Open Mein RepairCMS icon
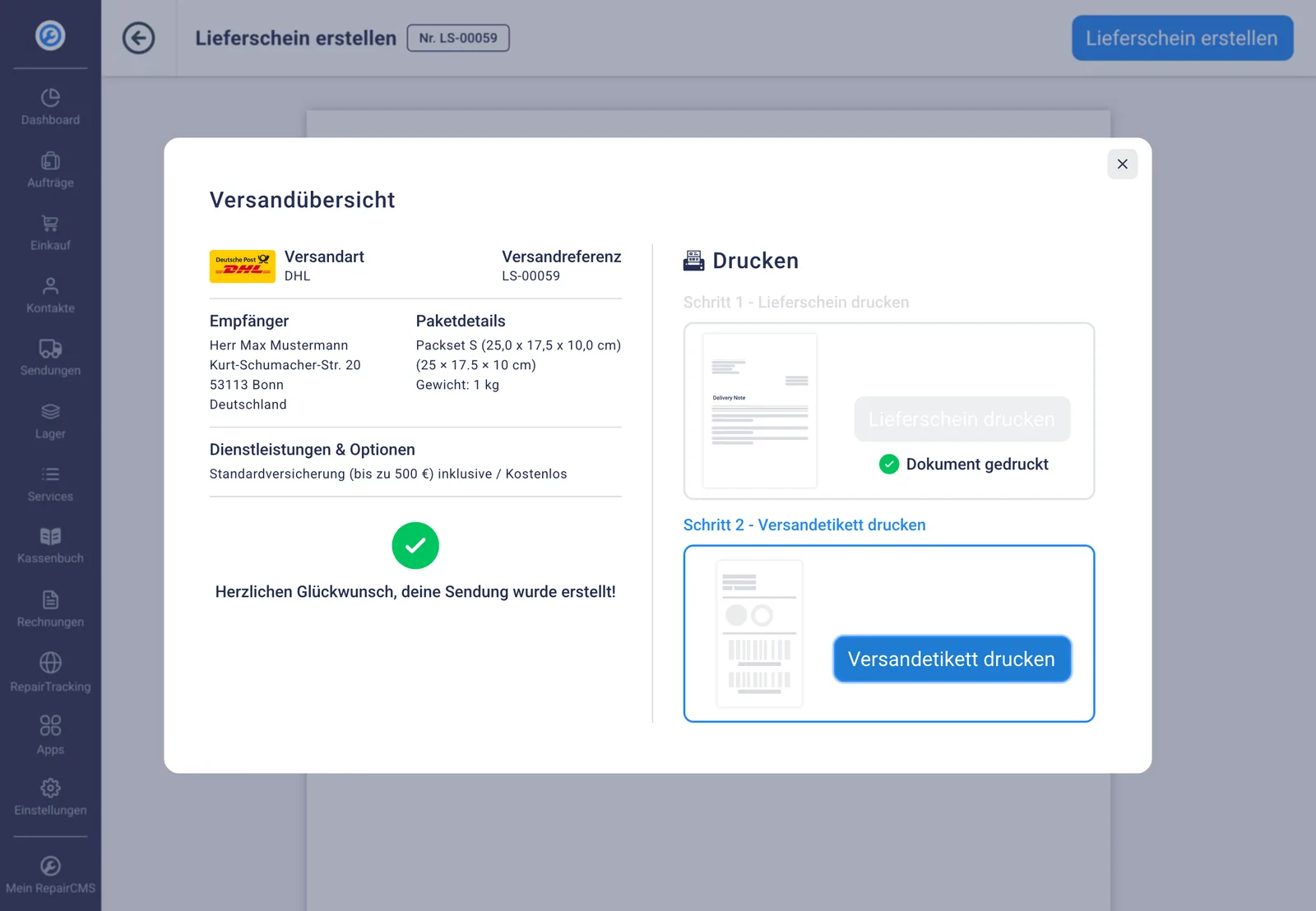1316x911 pixels. pos(50,866)
